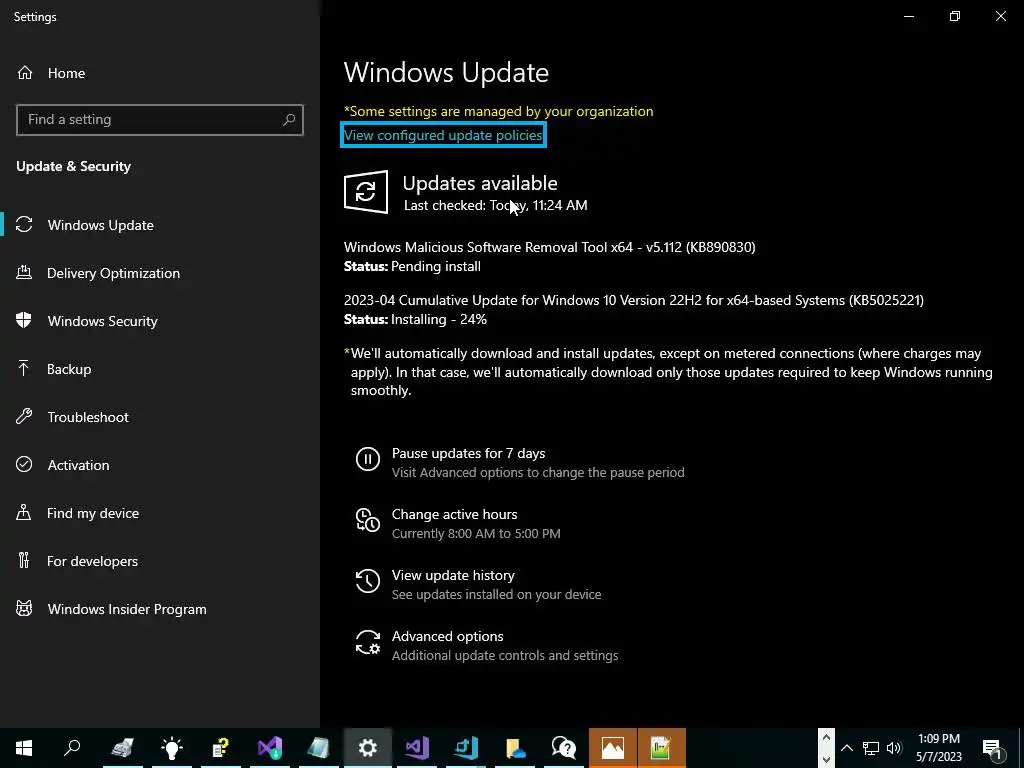The height and width of the screenshot is (768, 1024).
Task: Open the green notepad app in taskbar
Action: [662, 748]
